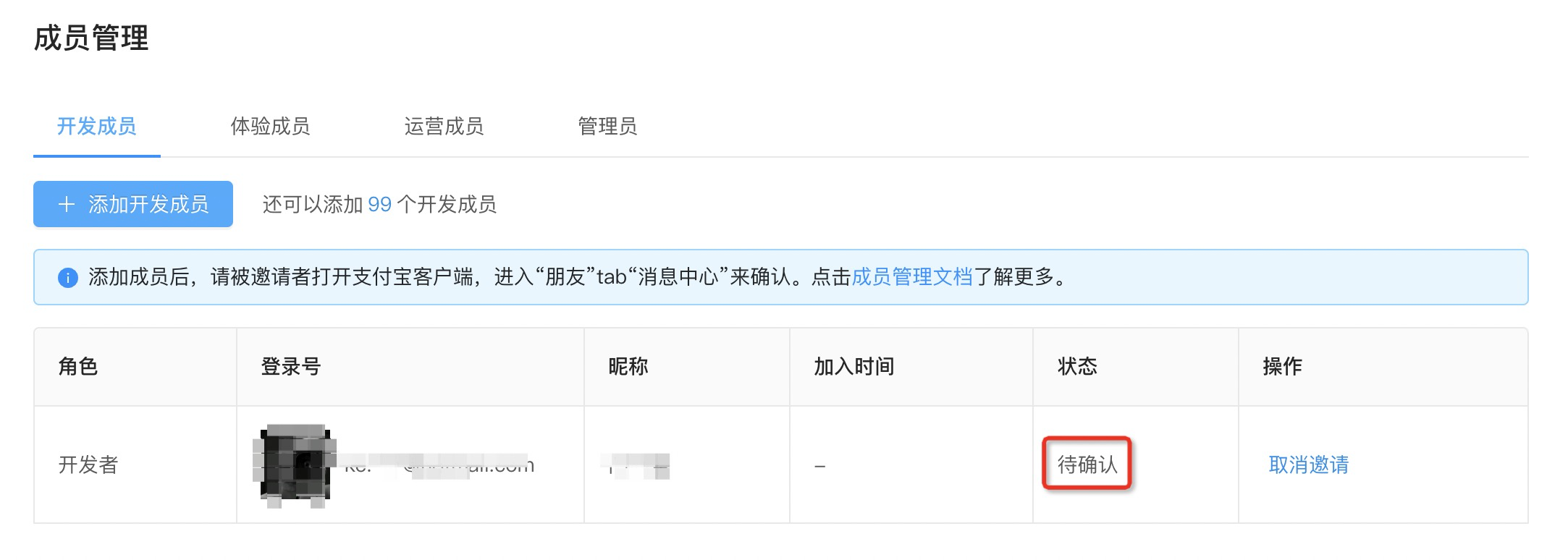Click the 待确认 status label

coord(1087,464)
